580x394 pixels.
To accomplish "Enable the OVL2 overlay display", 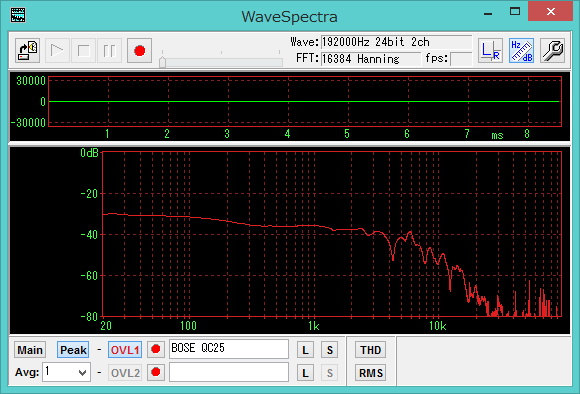I will pyautogui.click(x=125, y=373).
